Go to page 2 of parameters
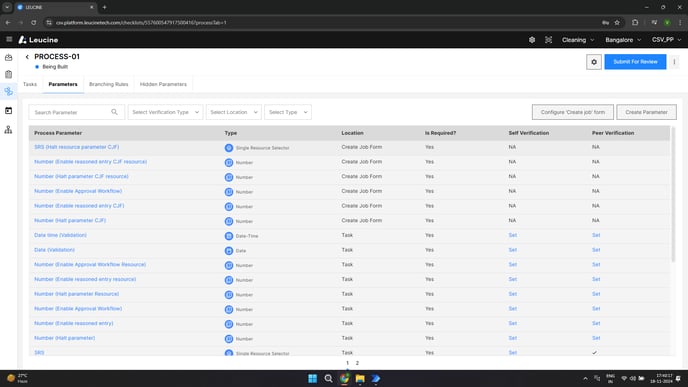The image size is (688, 387). (357, 363)
